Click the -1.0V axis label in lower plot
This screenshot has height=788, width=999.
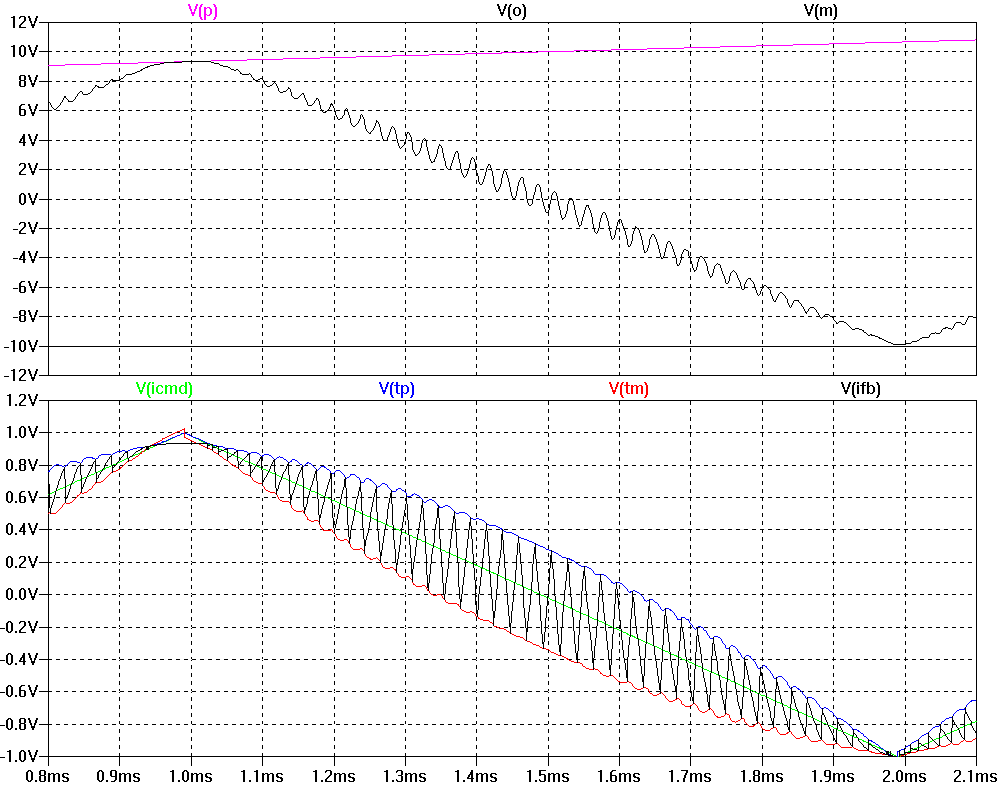[x=19, y=756]
